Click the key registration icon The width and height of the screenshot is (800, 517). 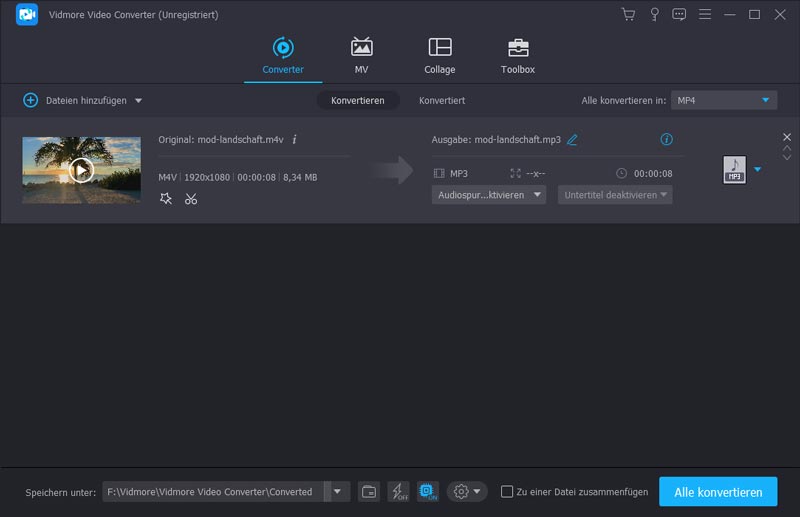[654, 14]
